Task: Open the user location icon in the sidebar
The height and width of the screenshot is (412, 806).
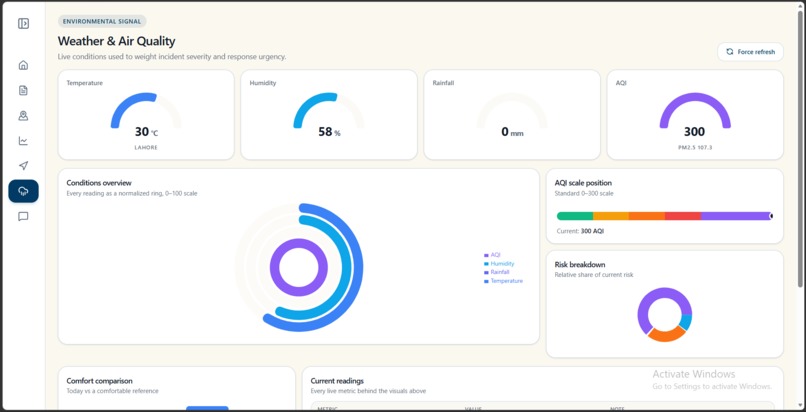Action: coord(23,116)
